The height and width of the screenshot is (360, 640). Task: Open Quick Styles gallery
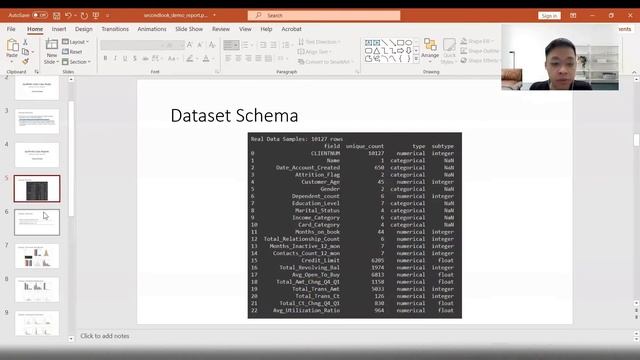[449, 51]
